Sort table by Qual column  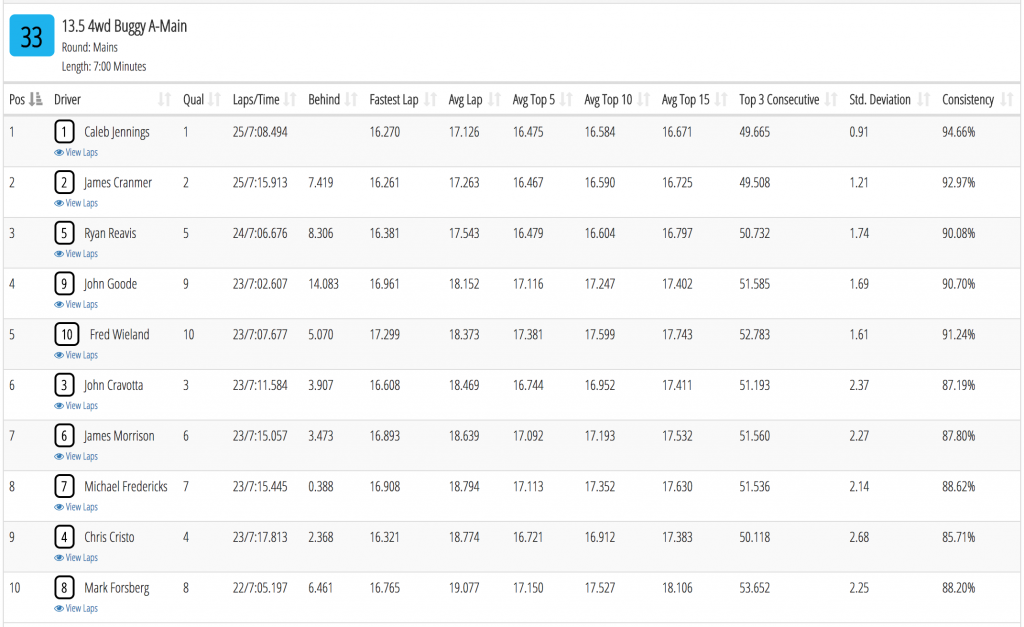[x=202, y=99]
